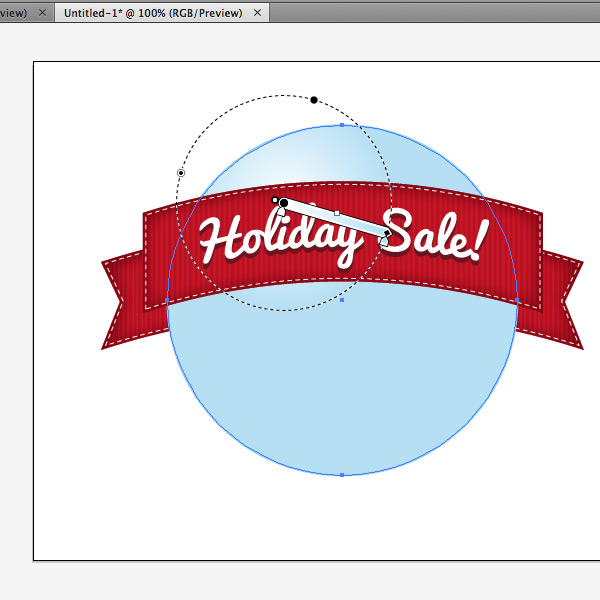Switch to the Untitled-1* document tab
600x600 pixels.
click(153, 13)
